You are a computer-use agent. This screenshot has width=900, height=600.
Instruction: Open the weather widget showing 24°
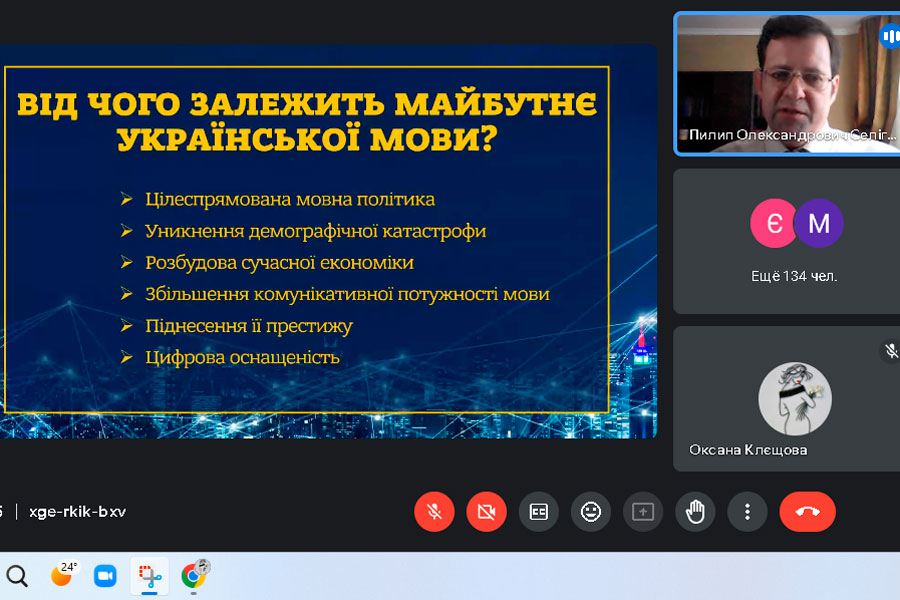(x=63, y=575)
